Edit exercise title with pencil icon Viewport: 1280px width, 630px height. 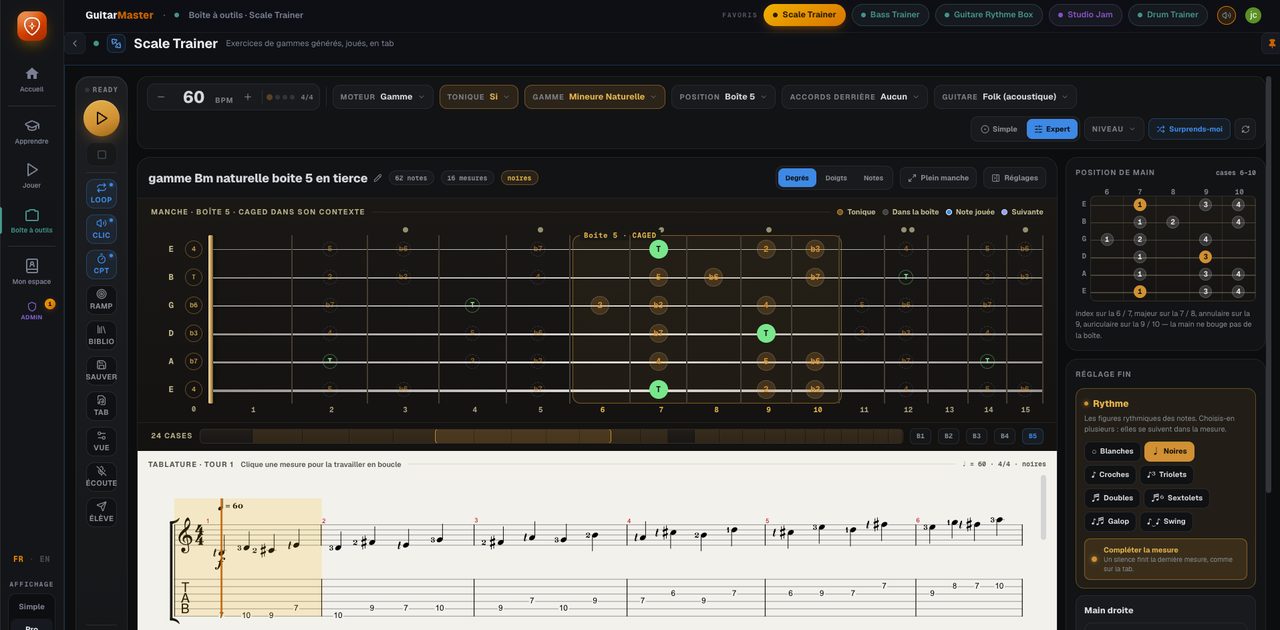pyautogui.click(x=378, y=178)
